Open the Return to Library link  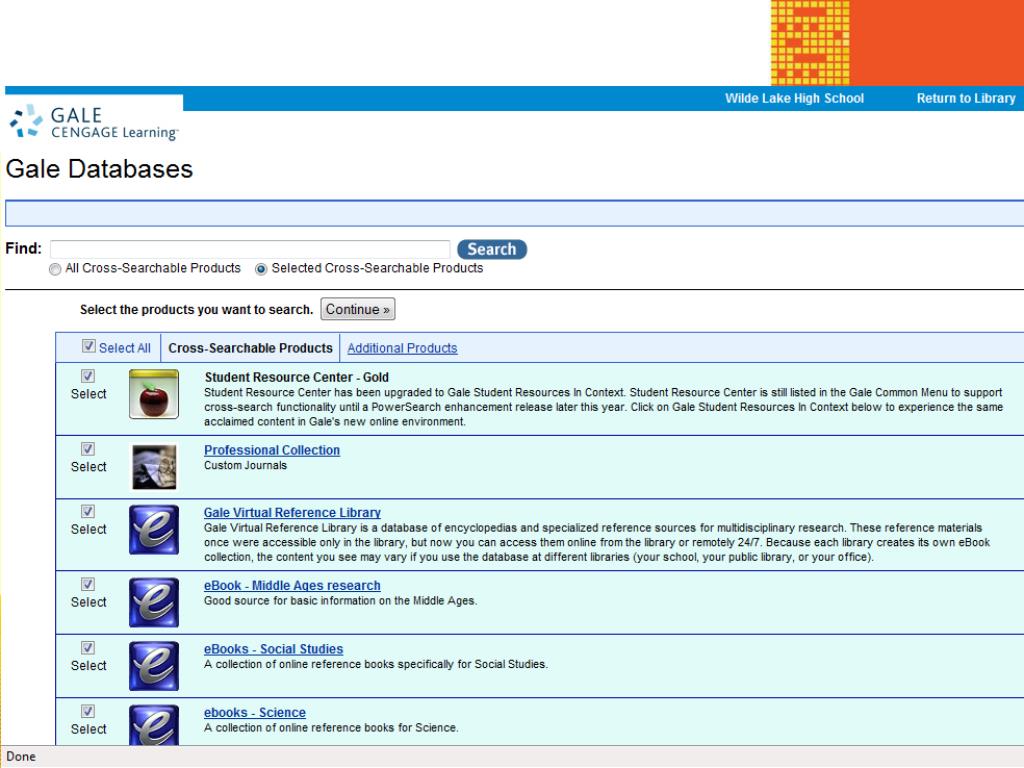[966, 99]
